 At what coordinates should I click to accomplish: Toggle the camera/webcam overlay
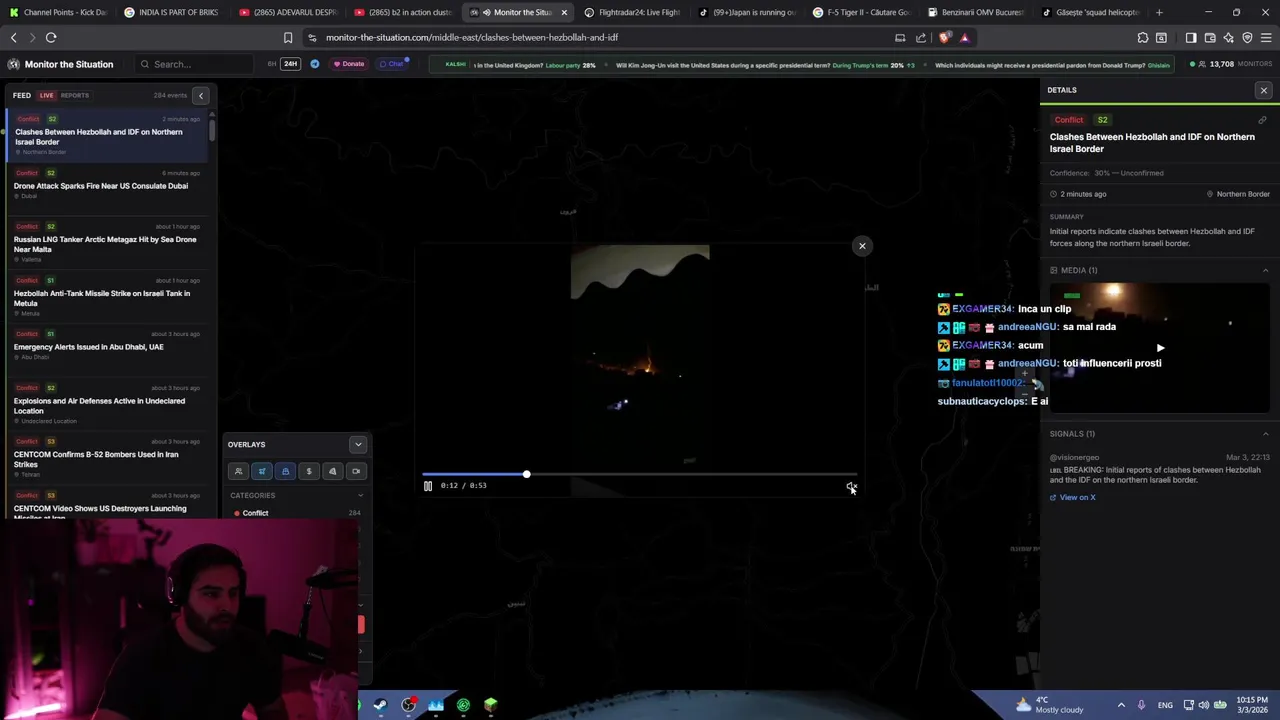click(356, 471)
